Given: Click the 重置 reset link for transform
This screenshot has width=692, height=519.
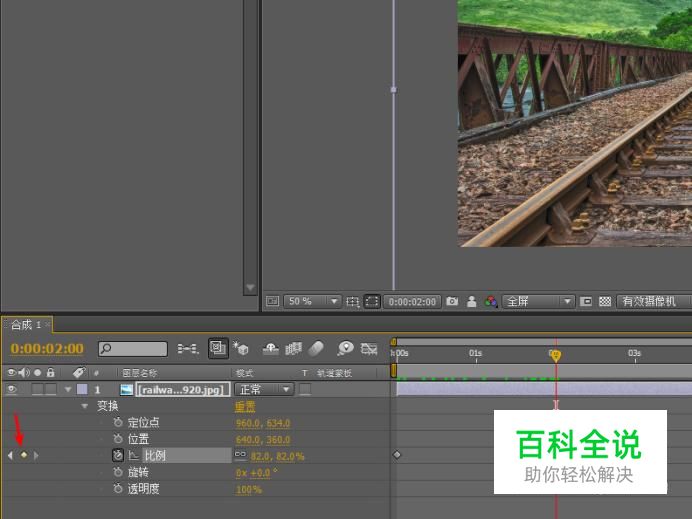Looking at the screenshot, I should pos(245,406).
